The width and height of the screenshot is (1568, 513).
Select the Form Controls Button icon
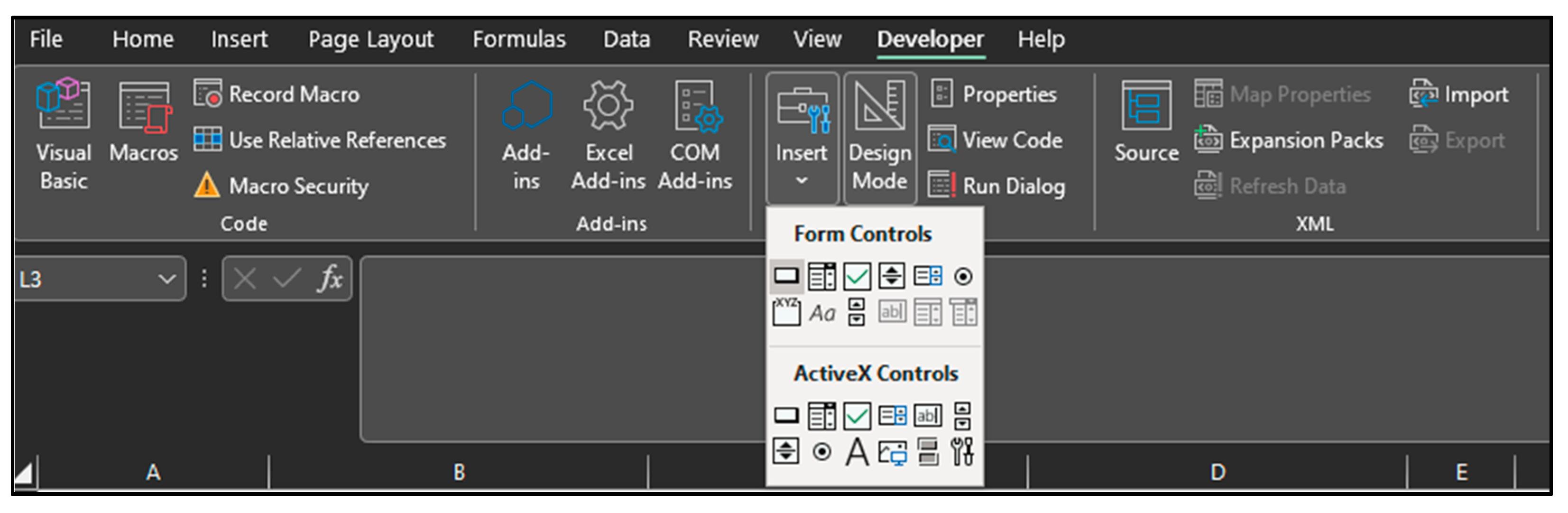[x=786, y=277]
